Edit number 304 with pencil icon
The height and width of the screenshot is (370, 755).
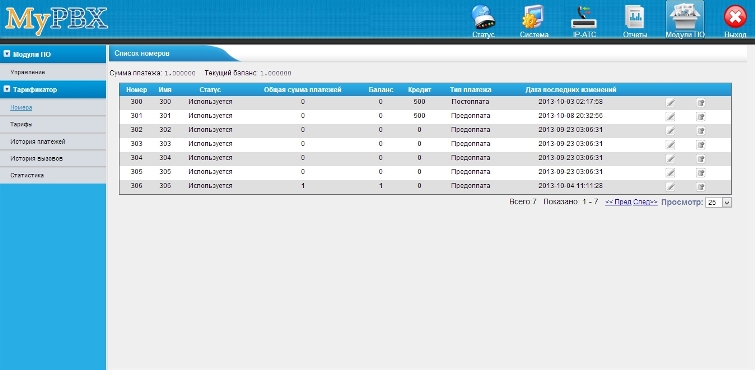[670, 159]
